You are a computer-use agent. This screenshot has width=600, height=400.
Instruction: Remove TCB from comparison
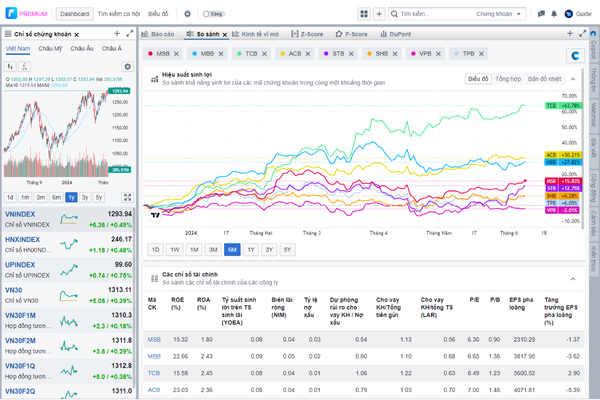click(264, 54)
